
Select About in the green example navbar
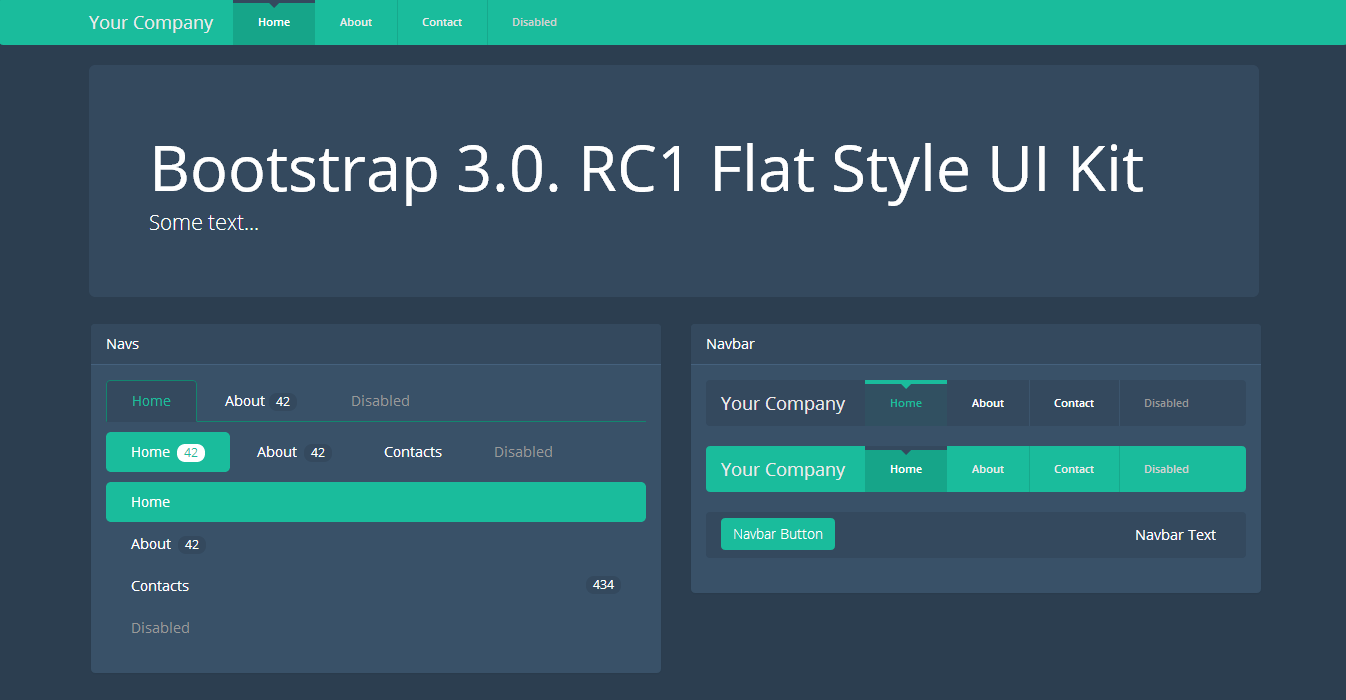988,470
